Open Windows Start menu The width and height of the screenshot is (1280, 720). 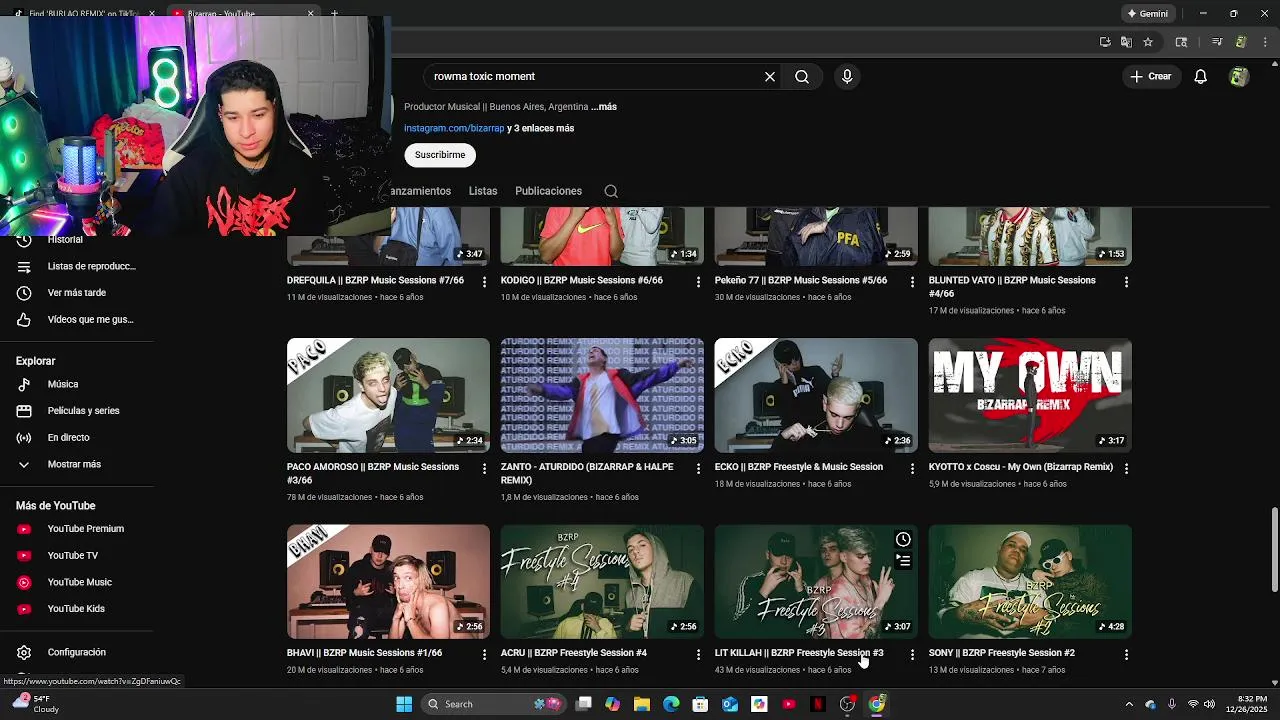point(404,704)
